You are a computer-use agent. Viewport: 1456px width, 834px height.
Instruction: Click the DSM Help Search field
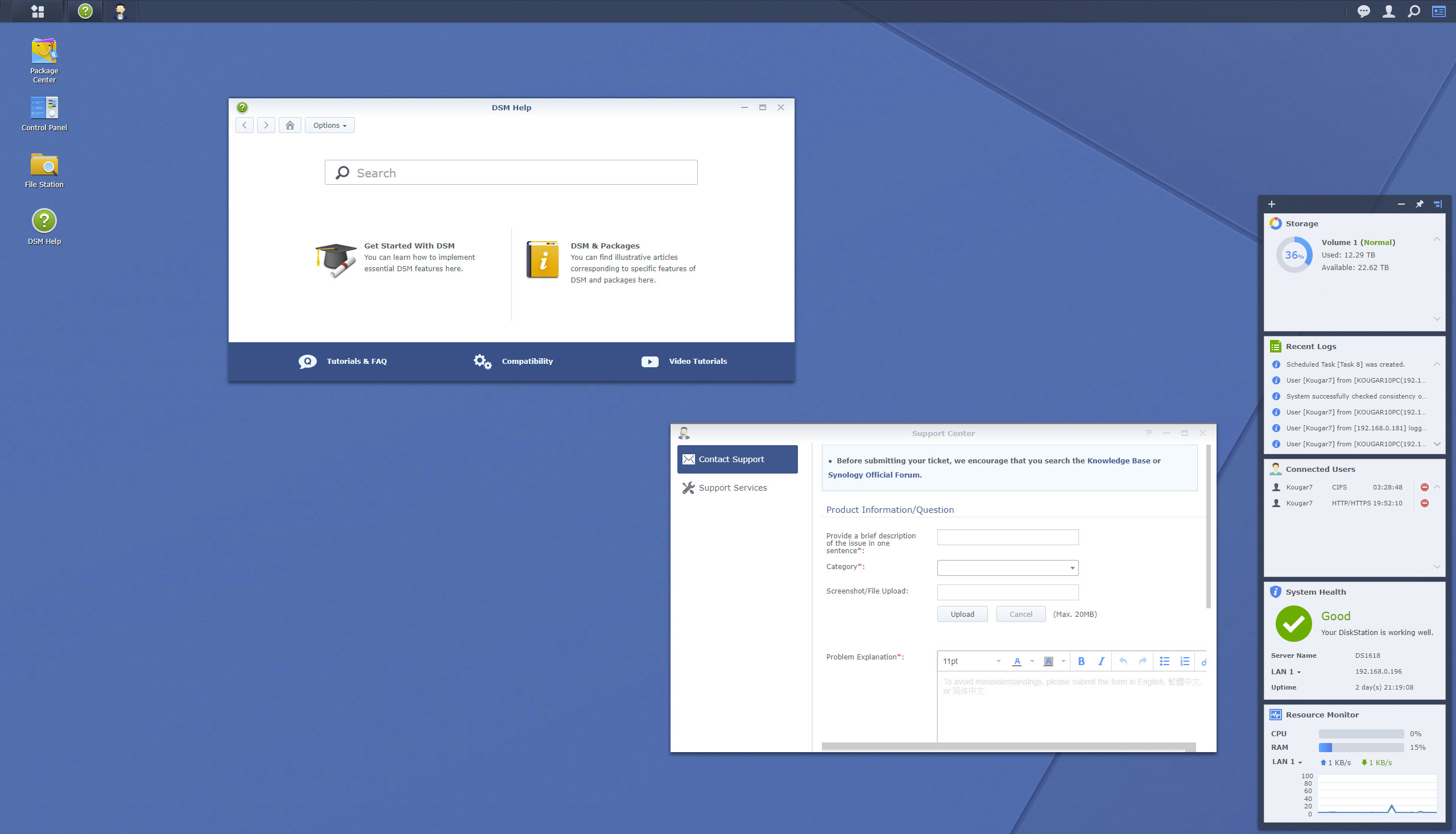coord(511,172)
